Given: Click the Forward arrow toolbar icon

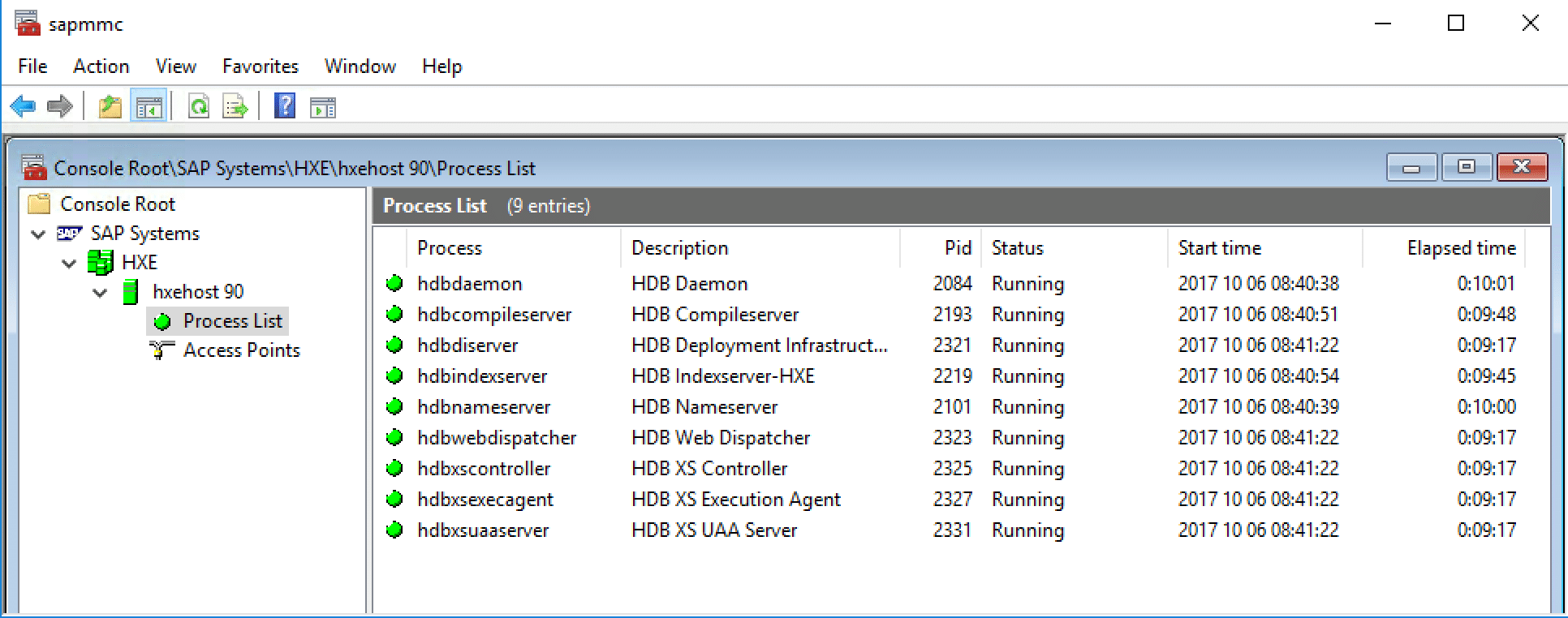Looking at the screenshot, I should click(x=60, y=107).
